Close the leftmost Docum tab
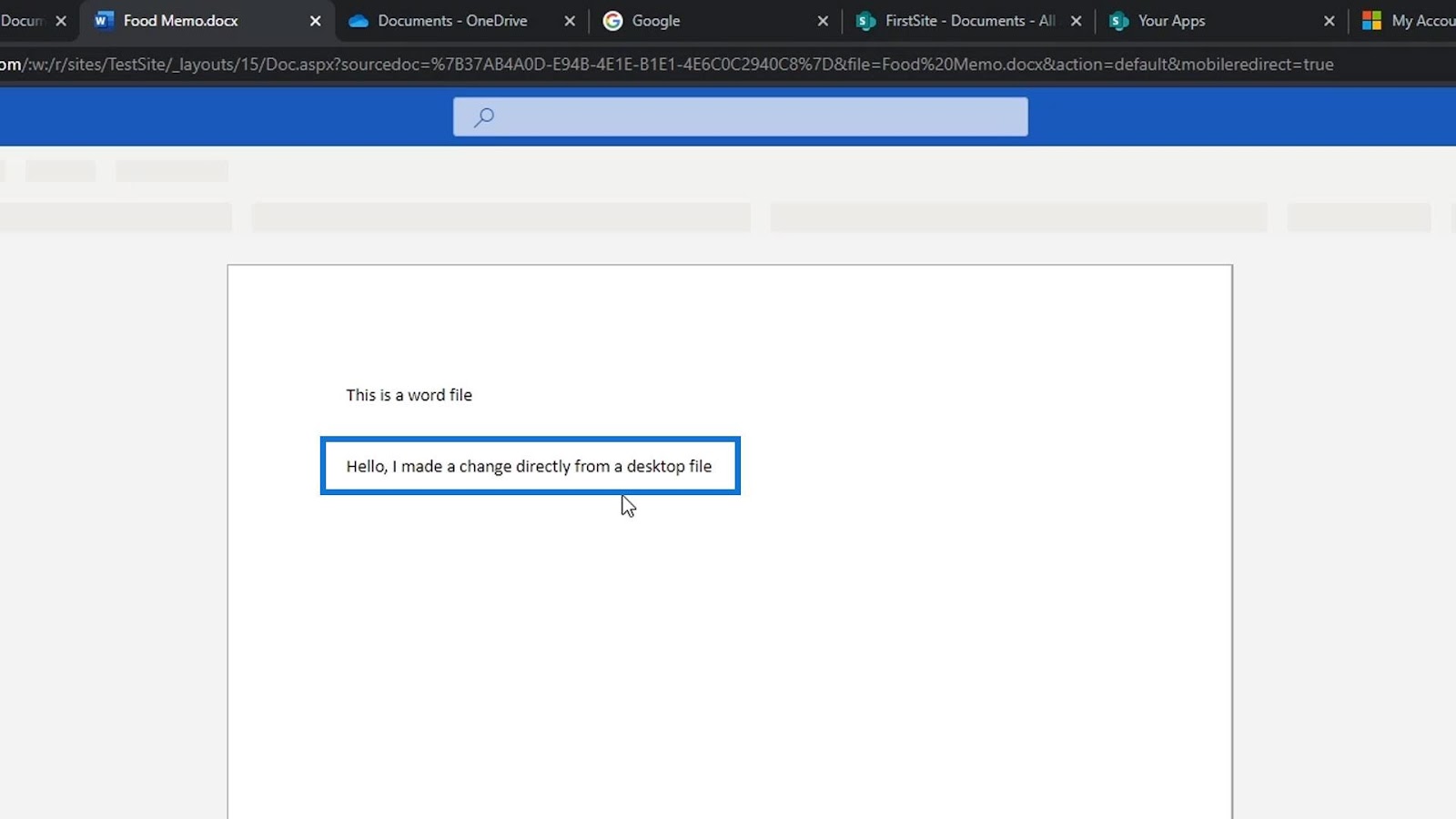The height and width of the screenshot is (819, 1456). 61,21
